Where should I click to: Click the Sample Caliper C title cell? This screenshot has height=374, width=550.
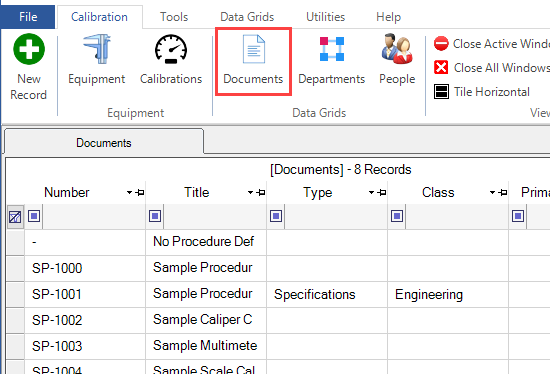(206, 320)
